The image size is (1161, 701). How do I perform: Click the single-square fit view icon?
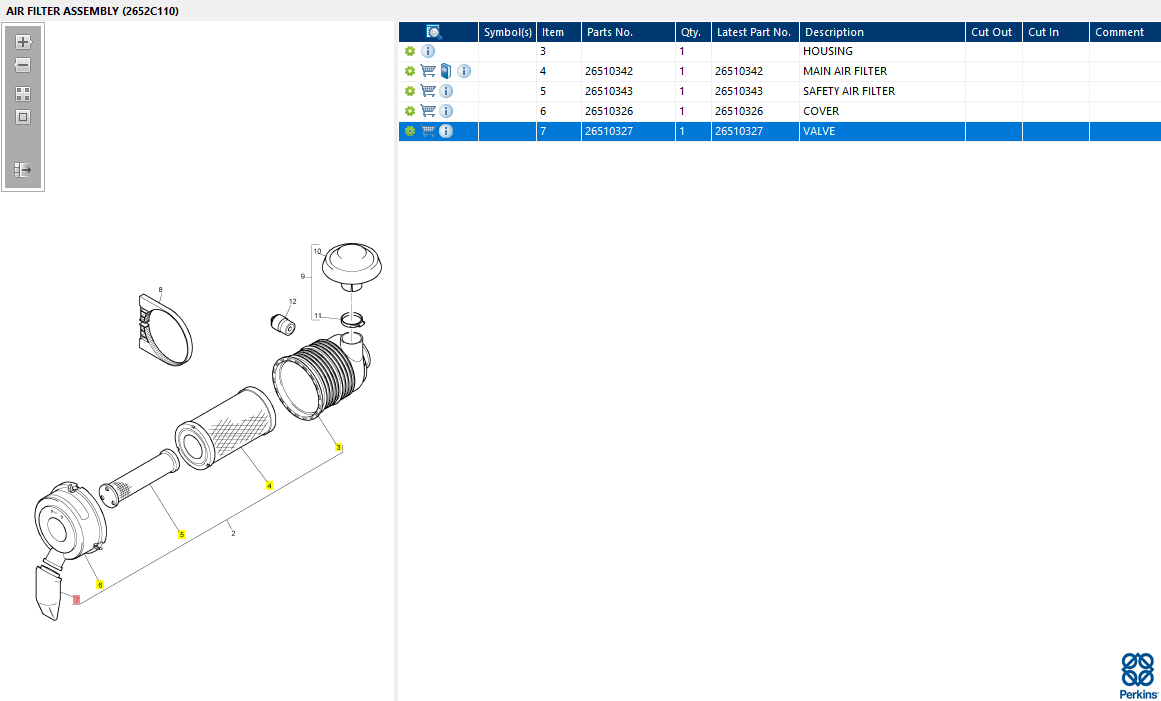pyautogui.click(x=23, y=117)
